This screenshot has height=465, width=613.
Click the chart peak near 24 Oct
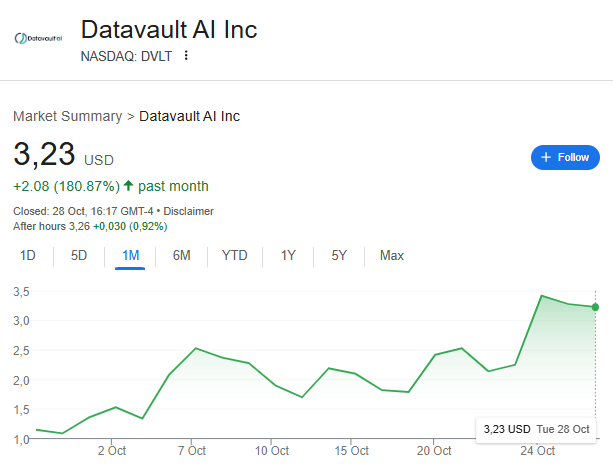pyautogui.click(x=541, y=296)
